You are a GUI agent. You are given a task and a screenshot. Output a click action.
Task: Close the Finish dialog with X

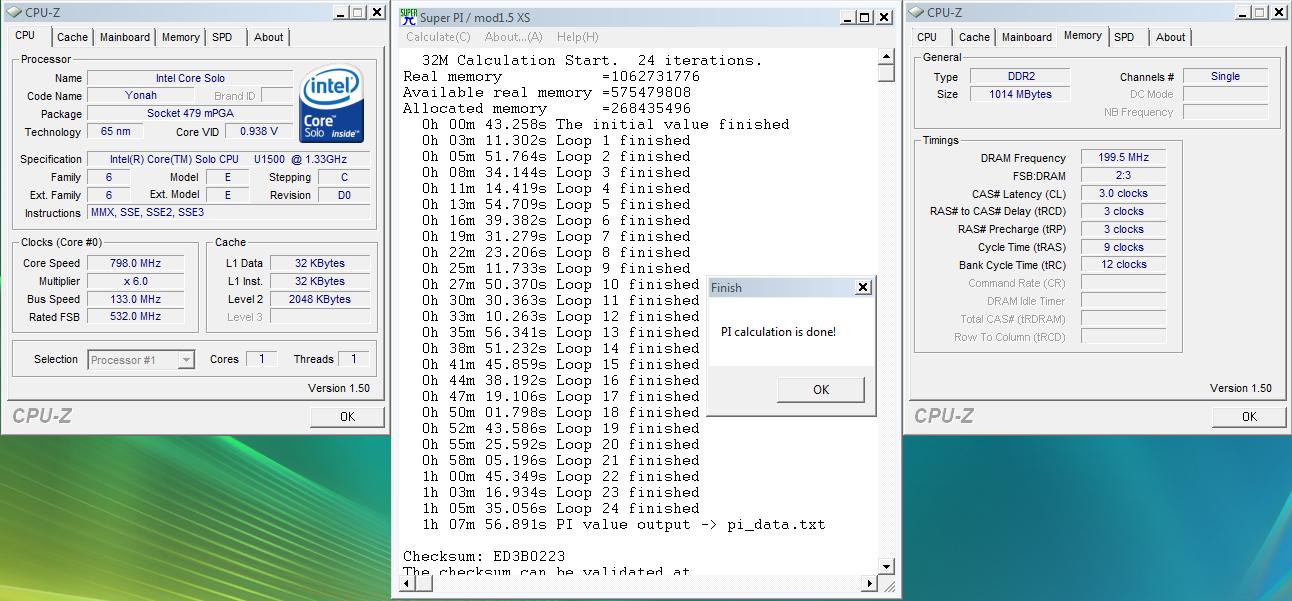[863, 288]
